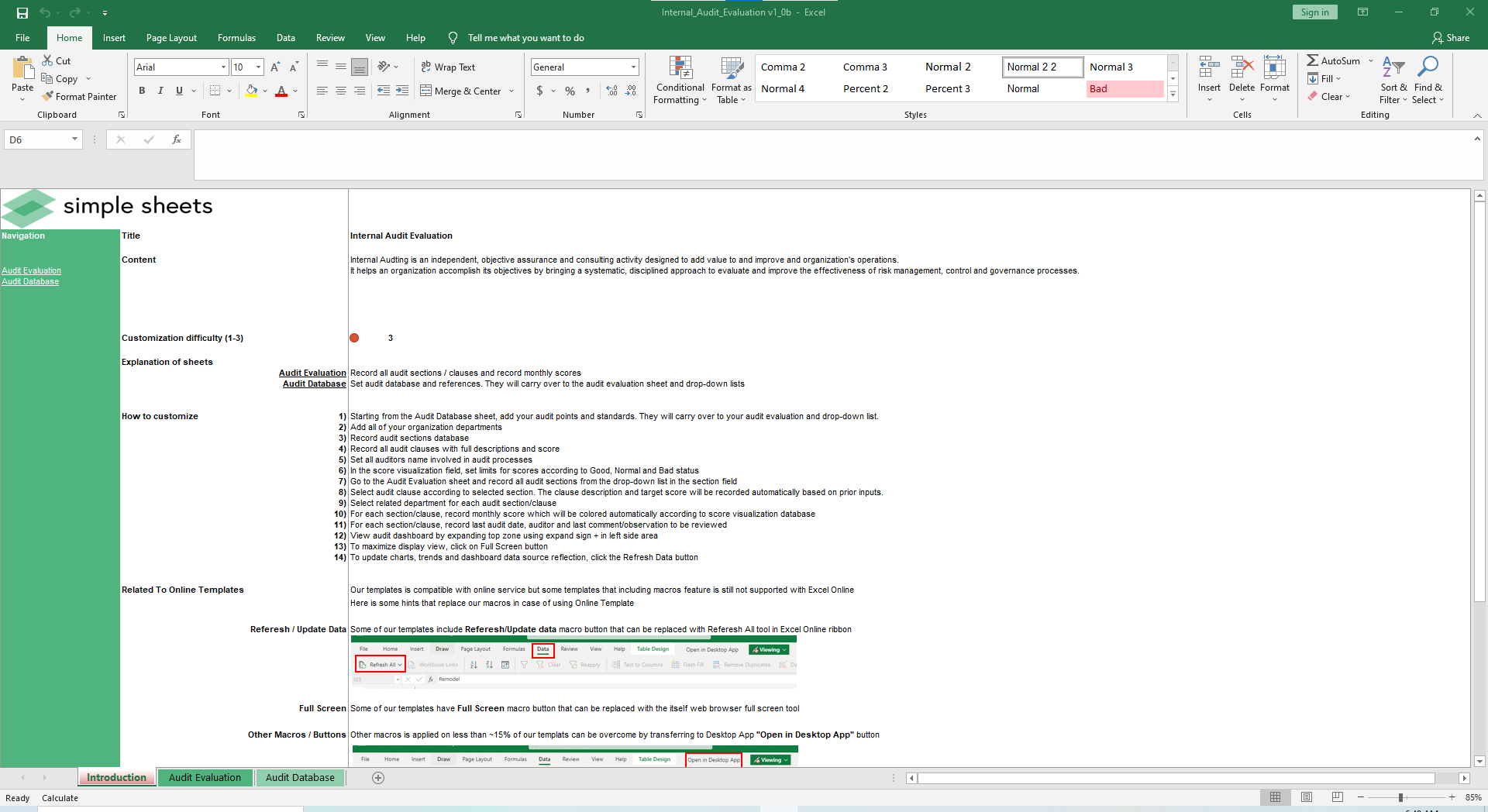Click Audit Evaluation navigation link
Viewport: 1488px width, 812px height.
click(x=31, y=270)
